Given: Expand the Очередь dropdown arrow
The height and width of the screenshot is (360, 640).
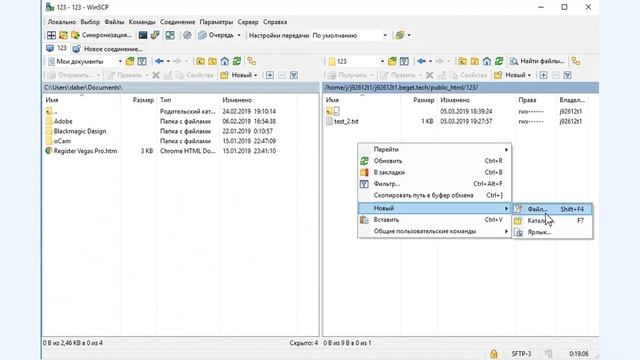Looking at the screenshot, I should pos(239,36).
